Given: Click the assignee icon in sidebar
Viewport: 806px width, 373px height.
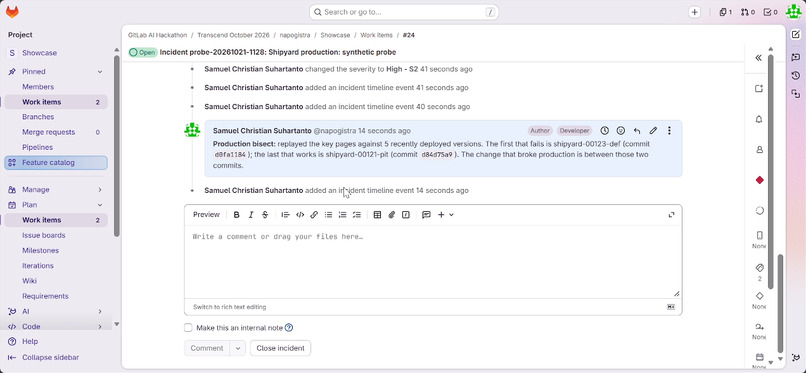Looking at the screenshot, I should point(759,150).
